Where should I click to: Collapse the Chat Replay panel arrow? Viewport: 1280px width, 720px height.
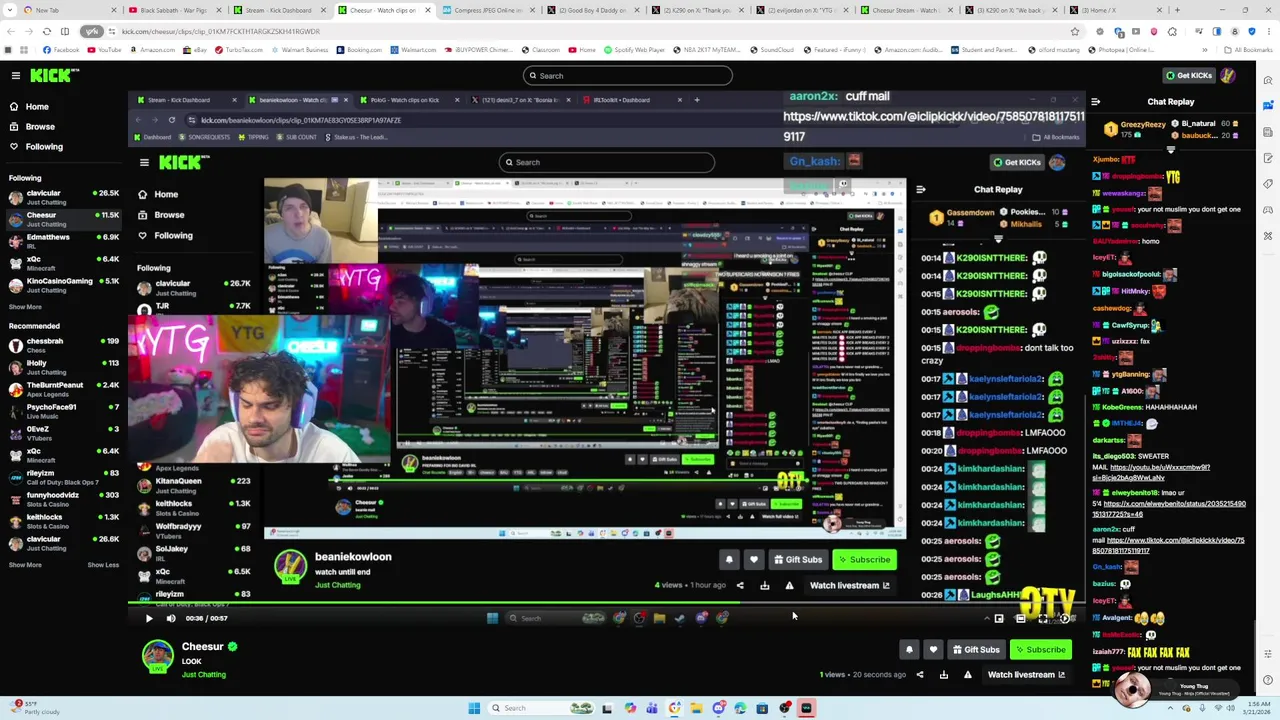click(x=1095, y=101)
